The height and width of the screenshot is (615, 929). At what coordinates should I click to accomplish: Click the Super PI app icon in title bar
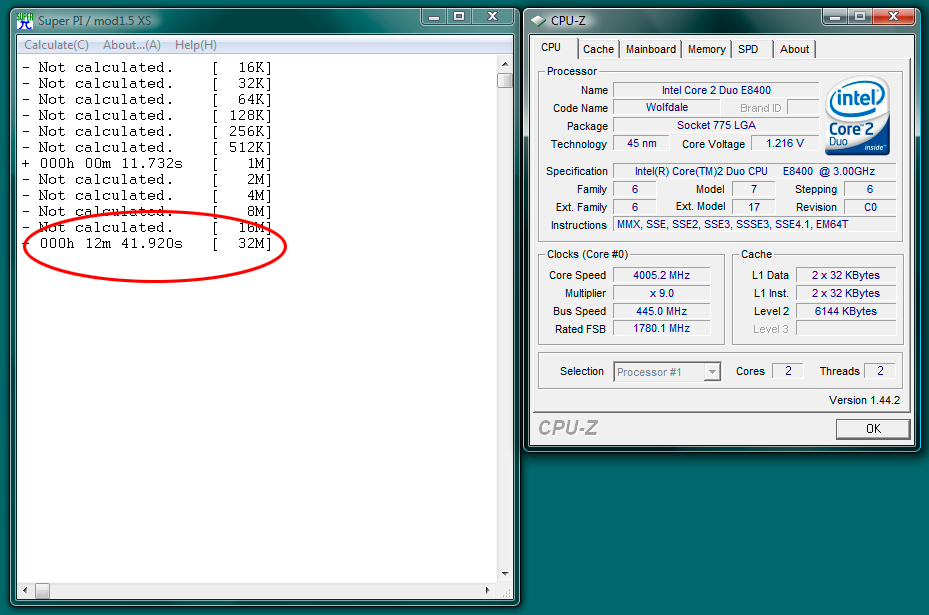click(x=25, y=21)
